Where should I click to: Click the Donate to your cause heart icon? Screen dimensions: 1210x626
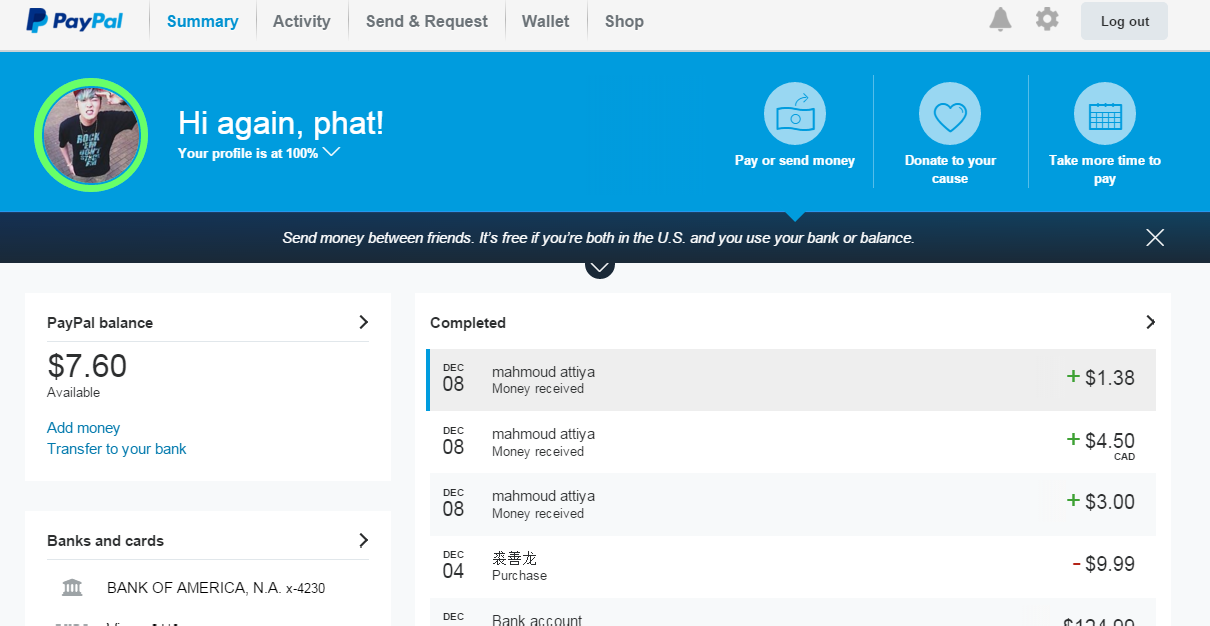tap(950, 113)
